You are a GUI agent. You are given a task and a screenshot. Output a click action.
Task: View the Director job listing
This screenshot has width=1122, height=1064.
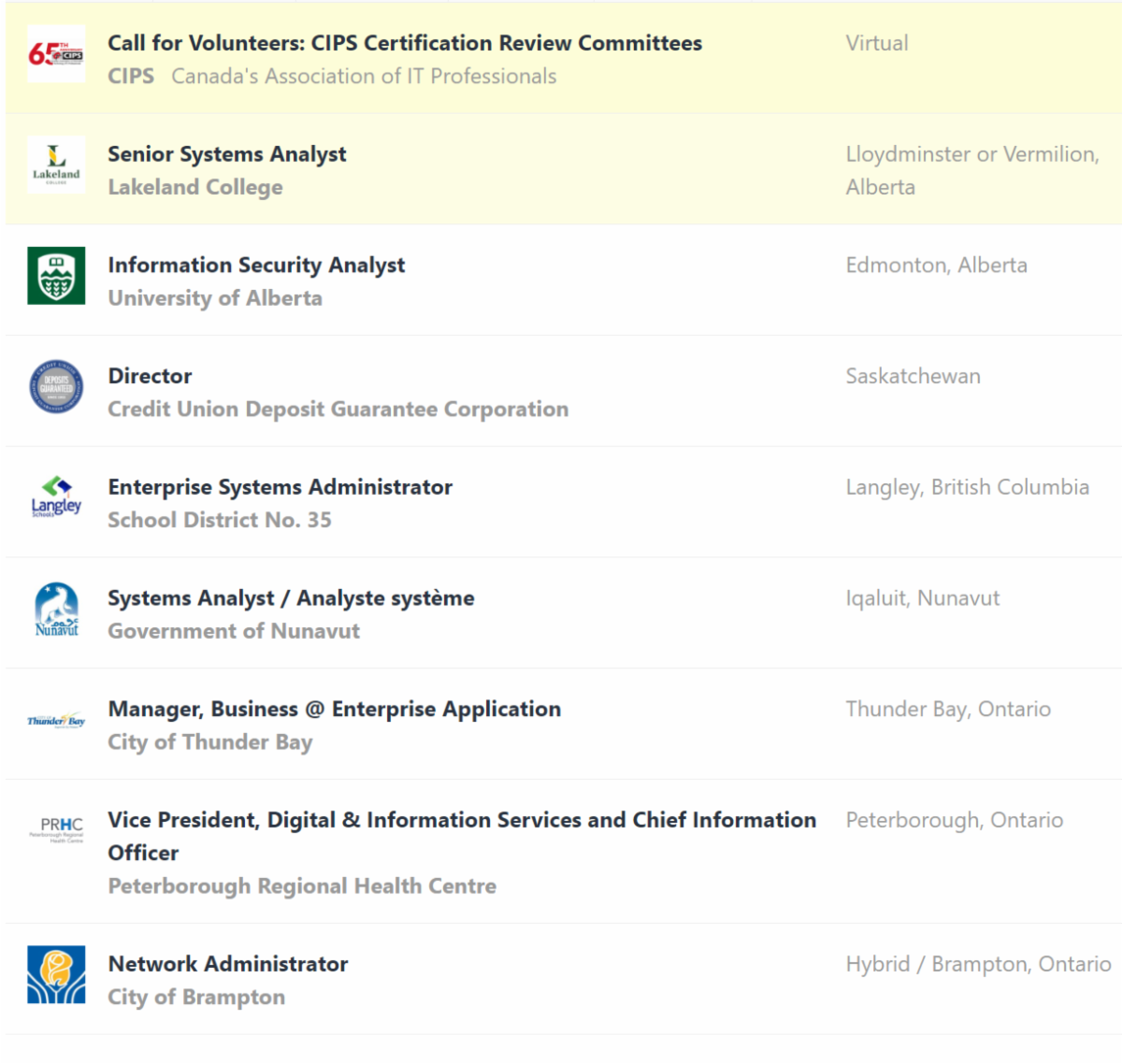pos(150,376)
